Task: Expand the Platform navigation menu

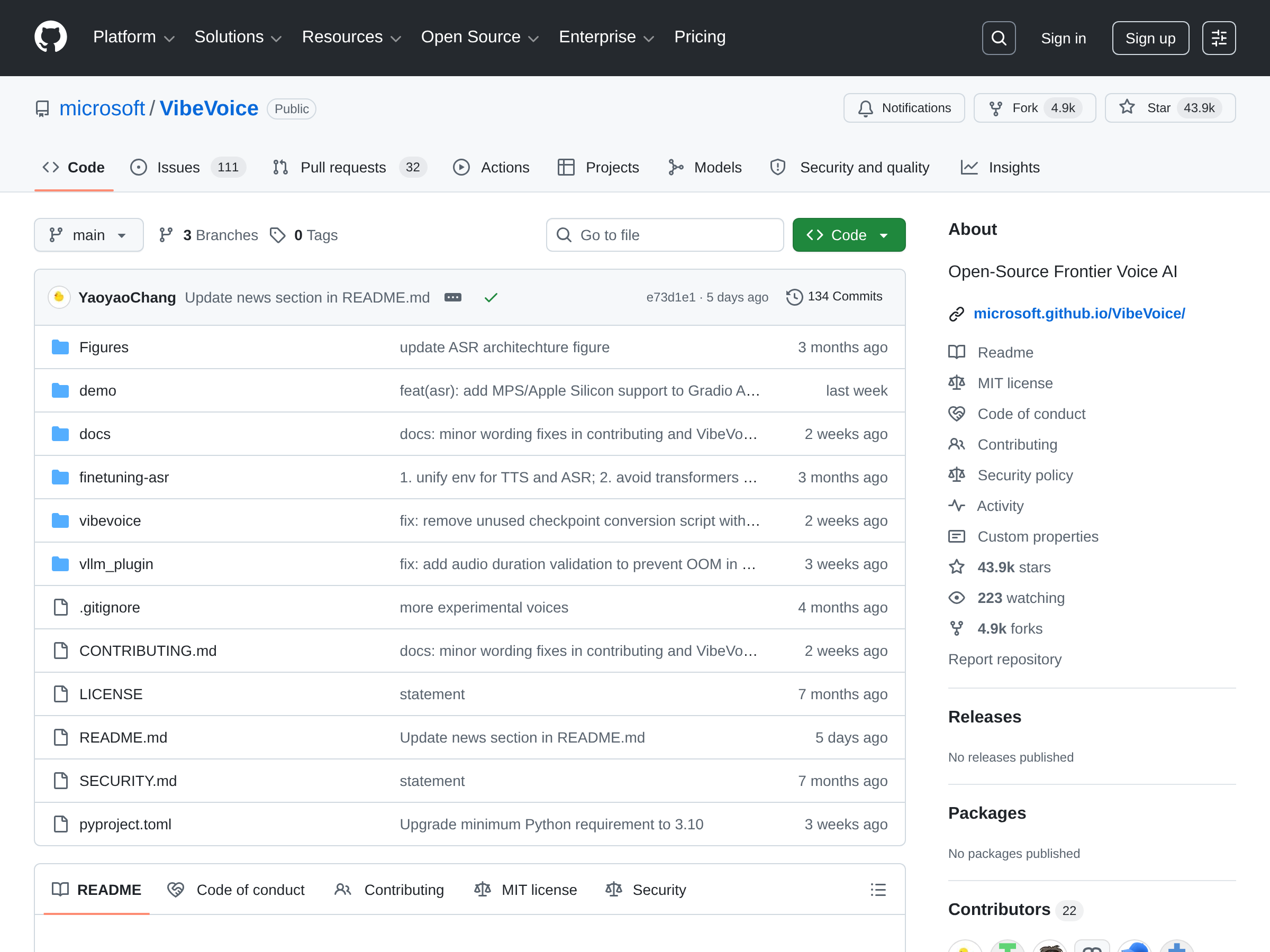Action: [133, 38]
